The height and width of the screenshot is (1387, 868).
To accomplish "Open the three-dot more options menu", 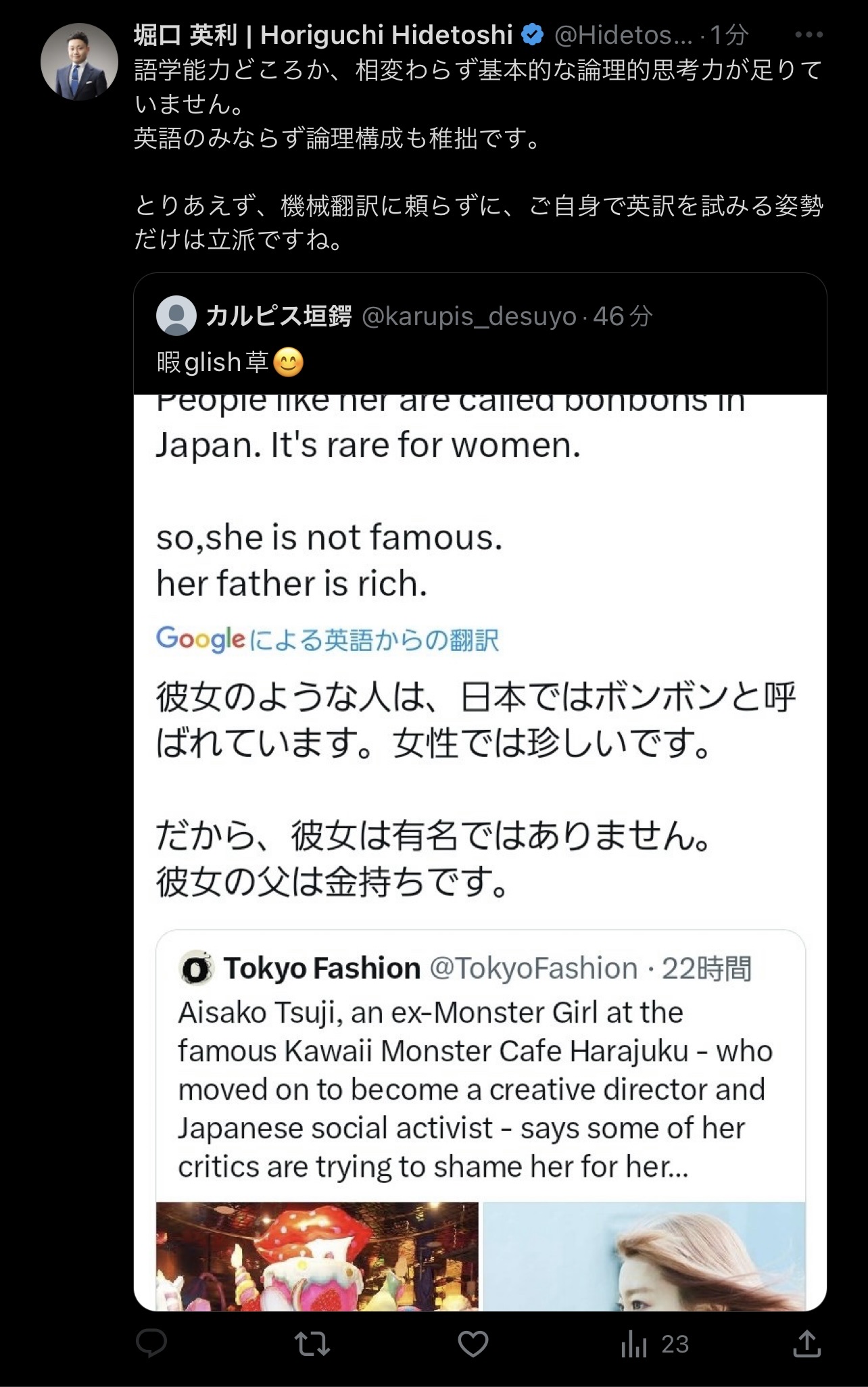I will [809, 34].
